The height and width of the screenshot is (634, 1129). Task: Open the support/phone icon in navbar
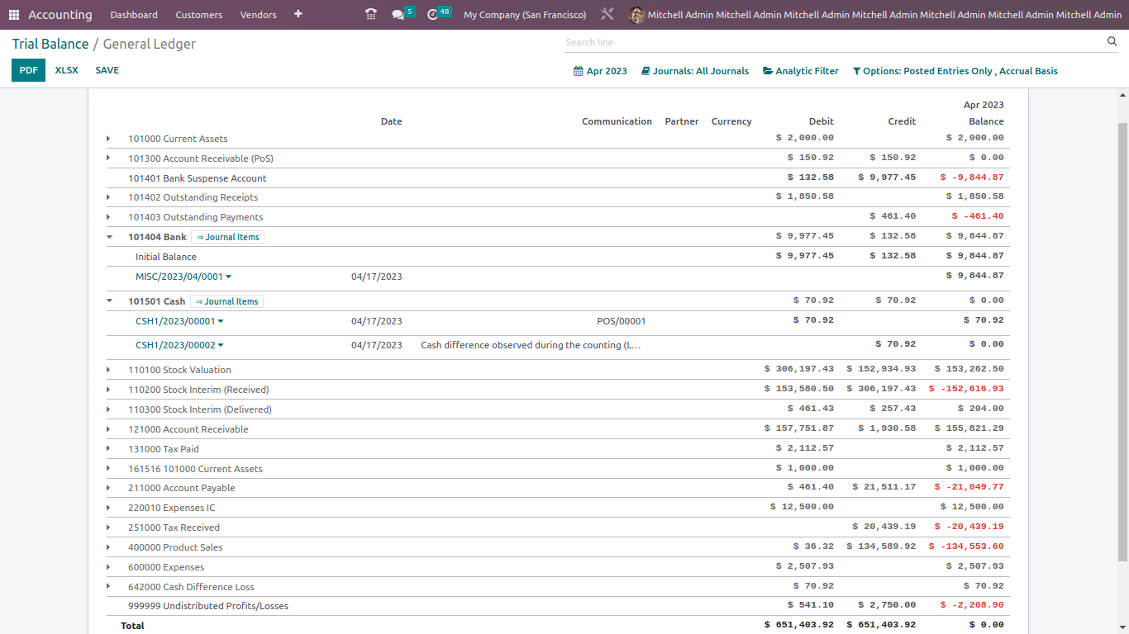[371, 14]
